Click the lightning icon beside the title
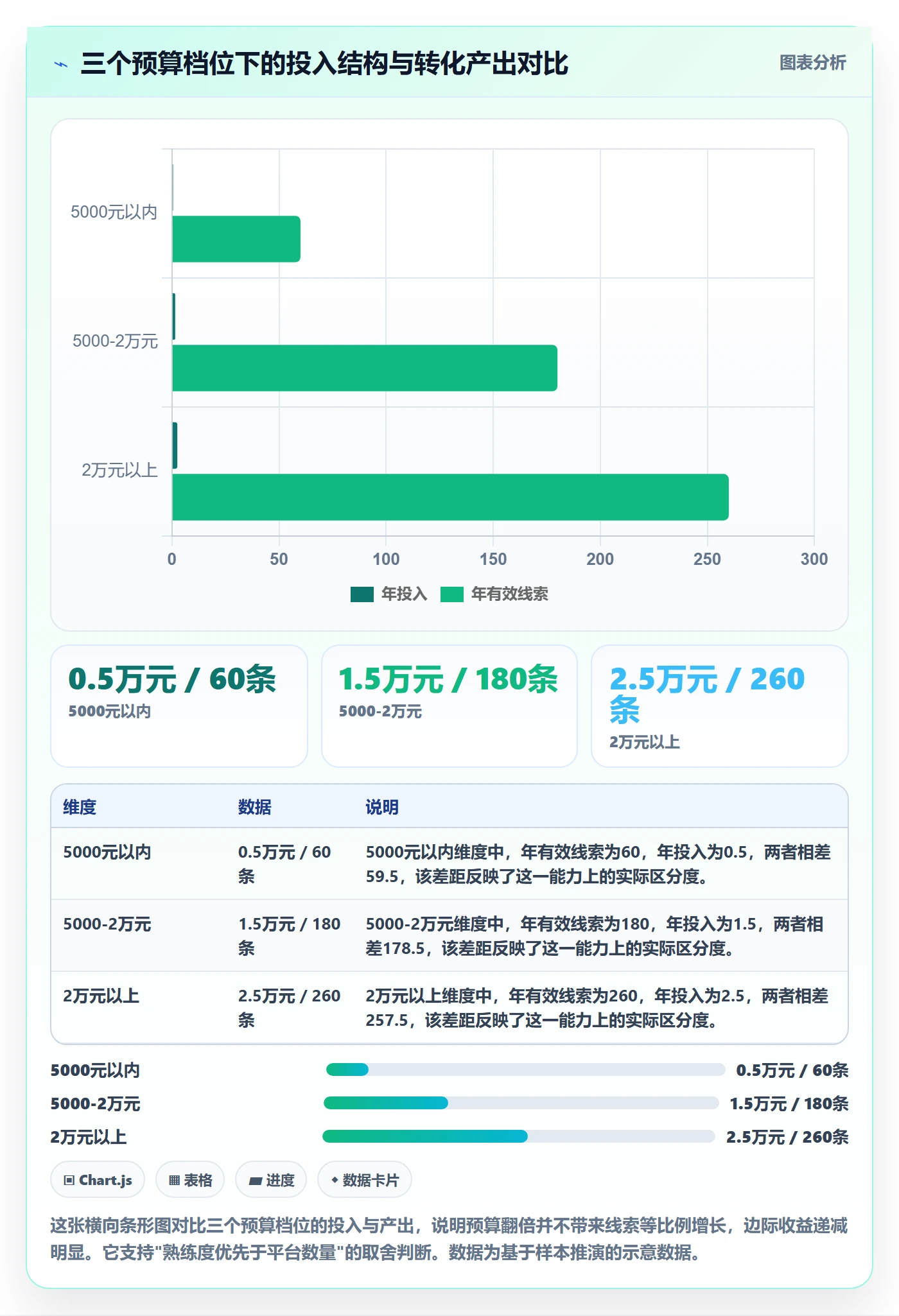 (x=61, y=64)
